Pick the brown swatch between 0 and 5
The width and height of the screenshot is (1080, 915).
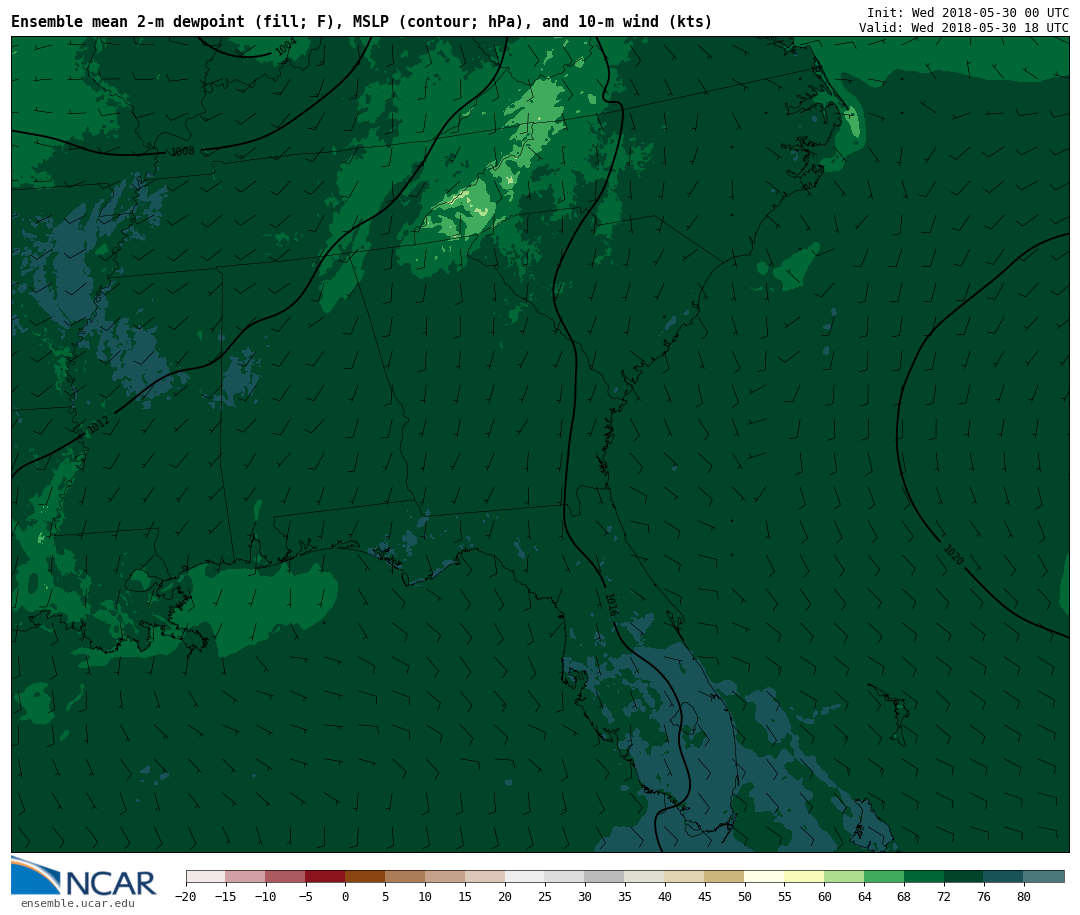[x=365, y=876]
